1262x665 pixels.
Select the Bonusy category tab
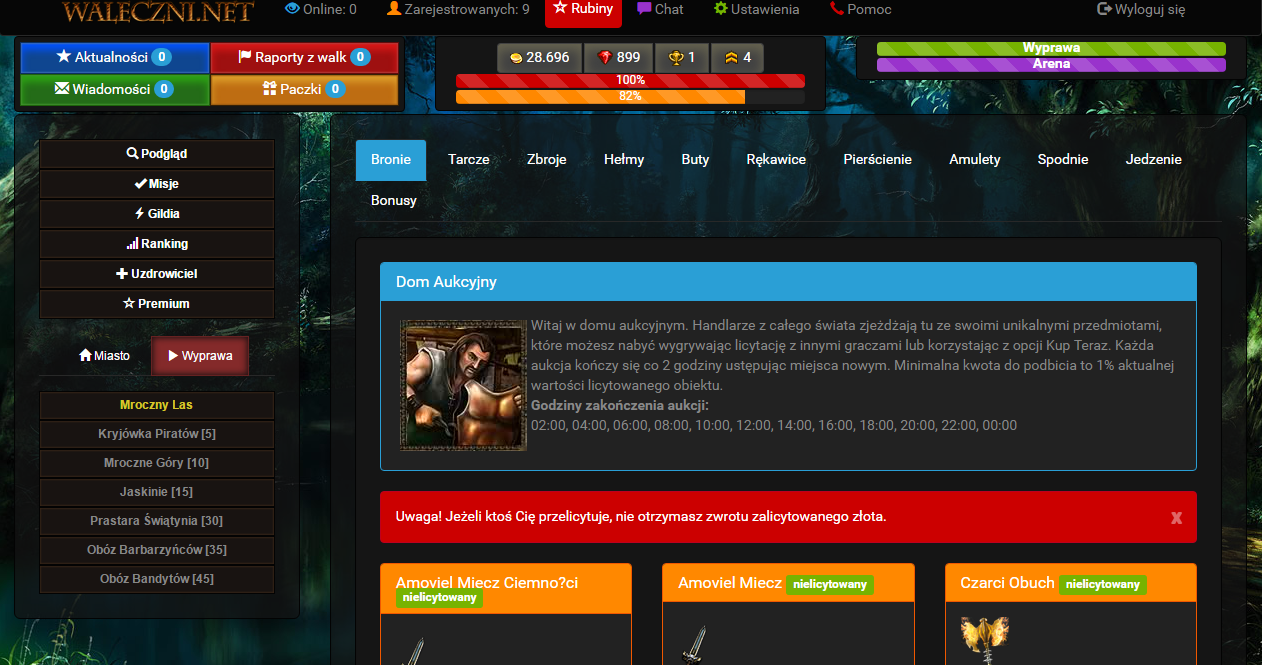(x=394, y=201)
